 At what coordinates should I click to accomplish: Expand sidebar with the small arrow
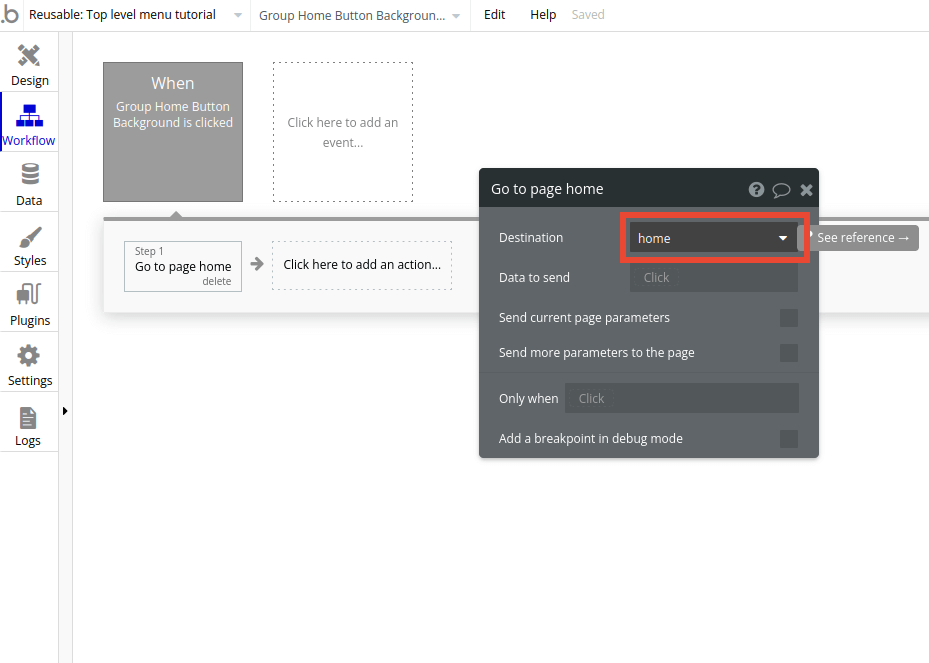click(65, 411)
